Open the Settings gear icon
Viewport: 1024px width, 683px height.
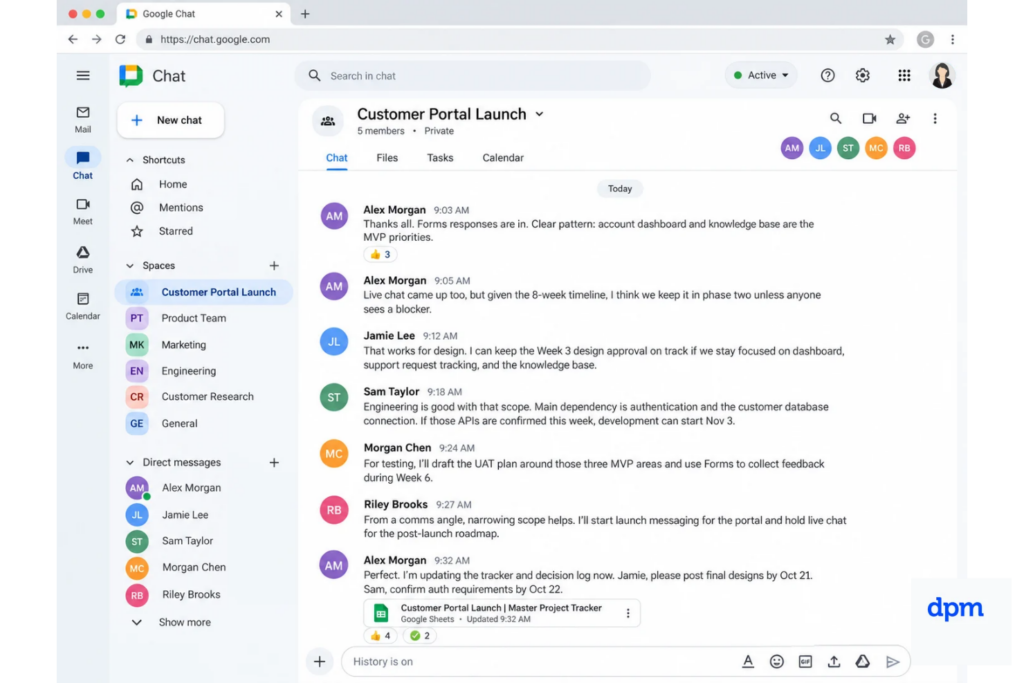point(863,76)
